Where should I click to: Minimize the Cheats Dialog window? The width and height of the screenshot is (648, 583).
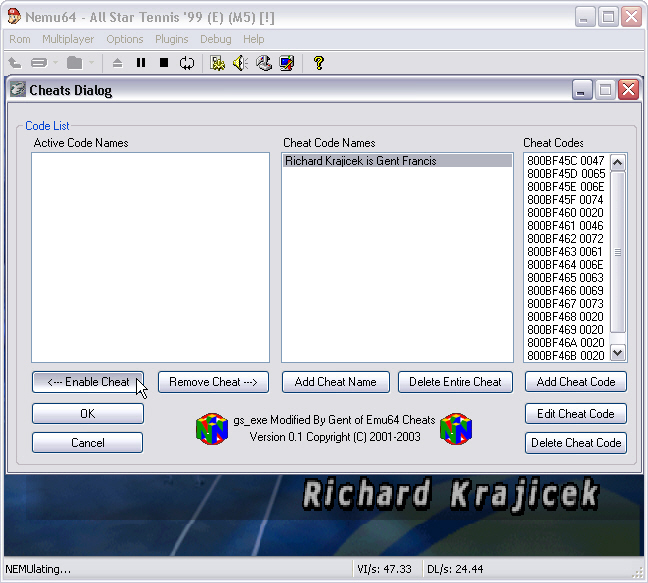(582, 90)
